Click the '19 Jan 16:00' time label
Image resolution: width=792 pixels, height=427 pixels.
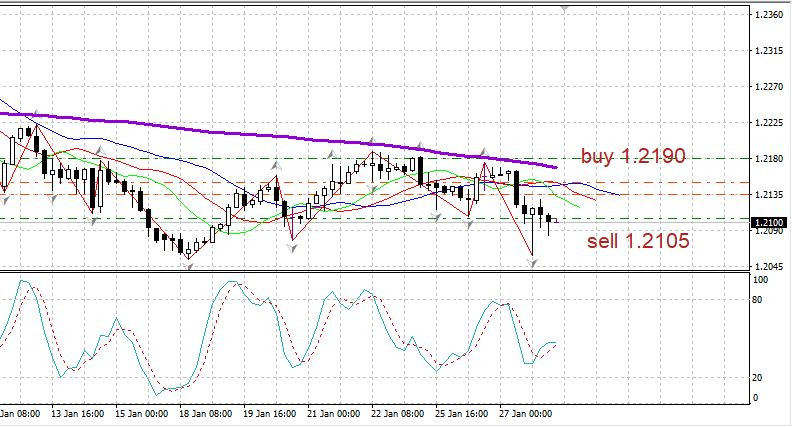point(270,414)
